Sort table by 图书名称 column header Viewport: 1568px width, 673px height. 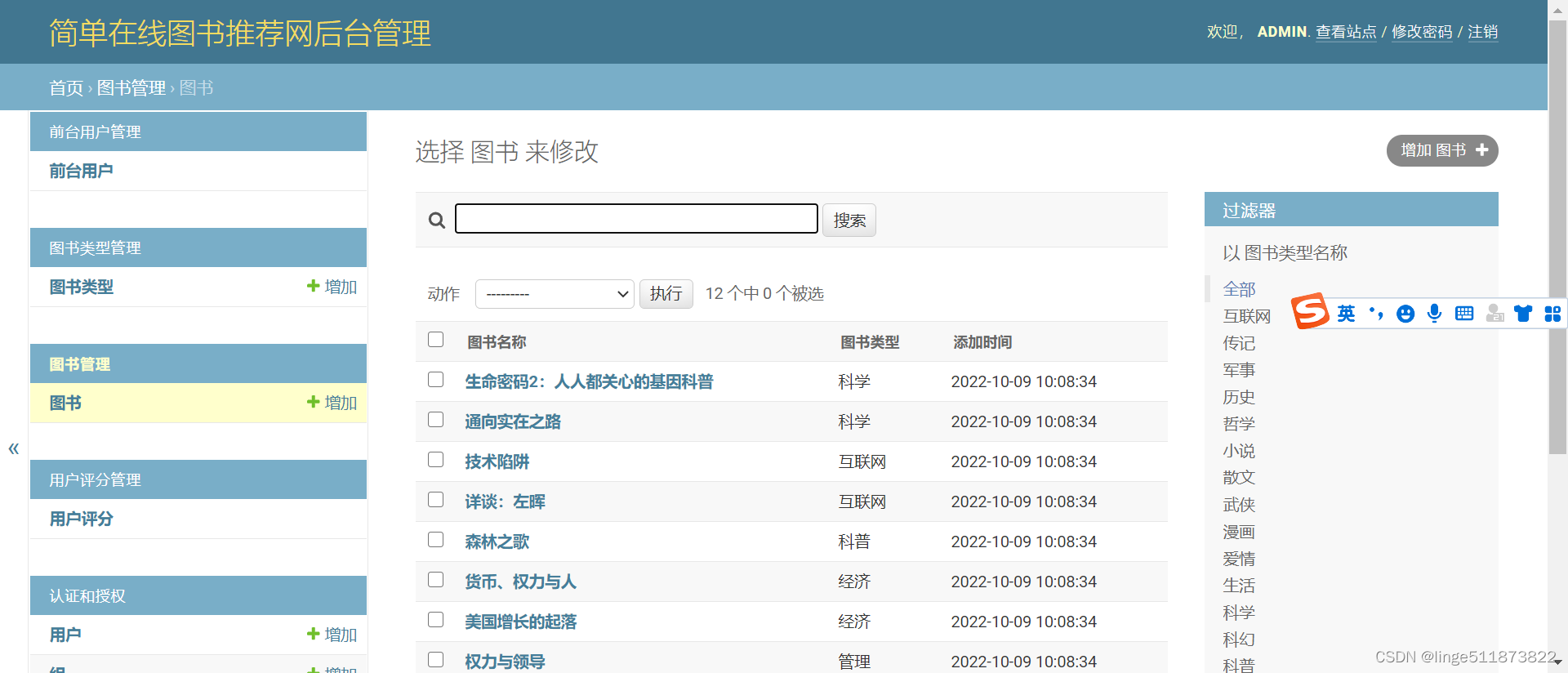pyautogui.click(x=497, y=342)
